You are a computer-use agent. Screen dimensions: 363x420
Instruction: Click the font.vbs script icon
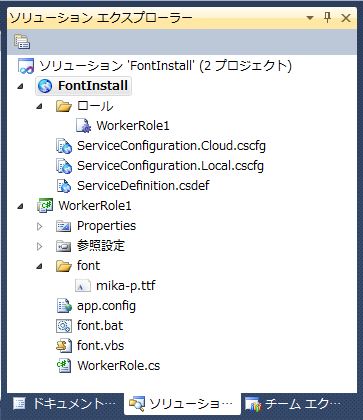pos(64,346)
